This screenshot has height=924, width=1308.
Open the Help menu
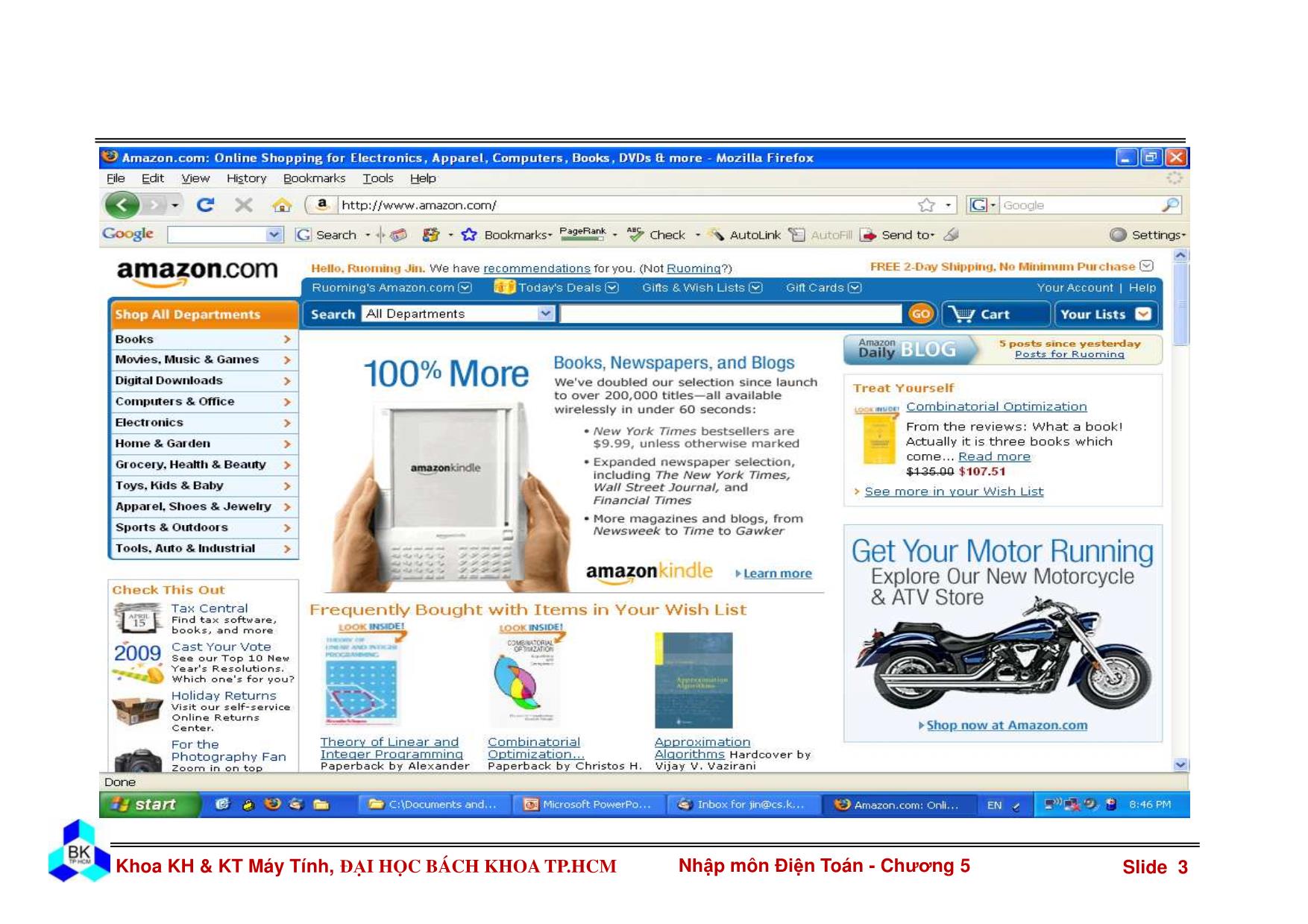click(x=423, y=178)
